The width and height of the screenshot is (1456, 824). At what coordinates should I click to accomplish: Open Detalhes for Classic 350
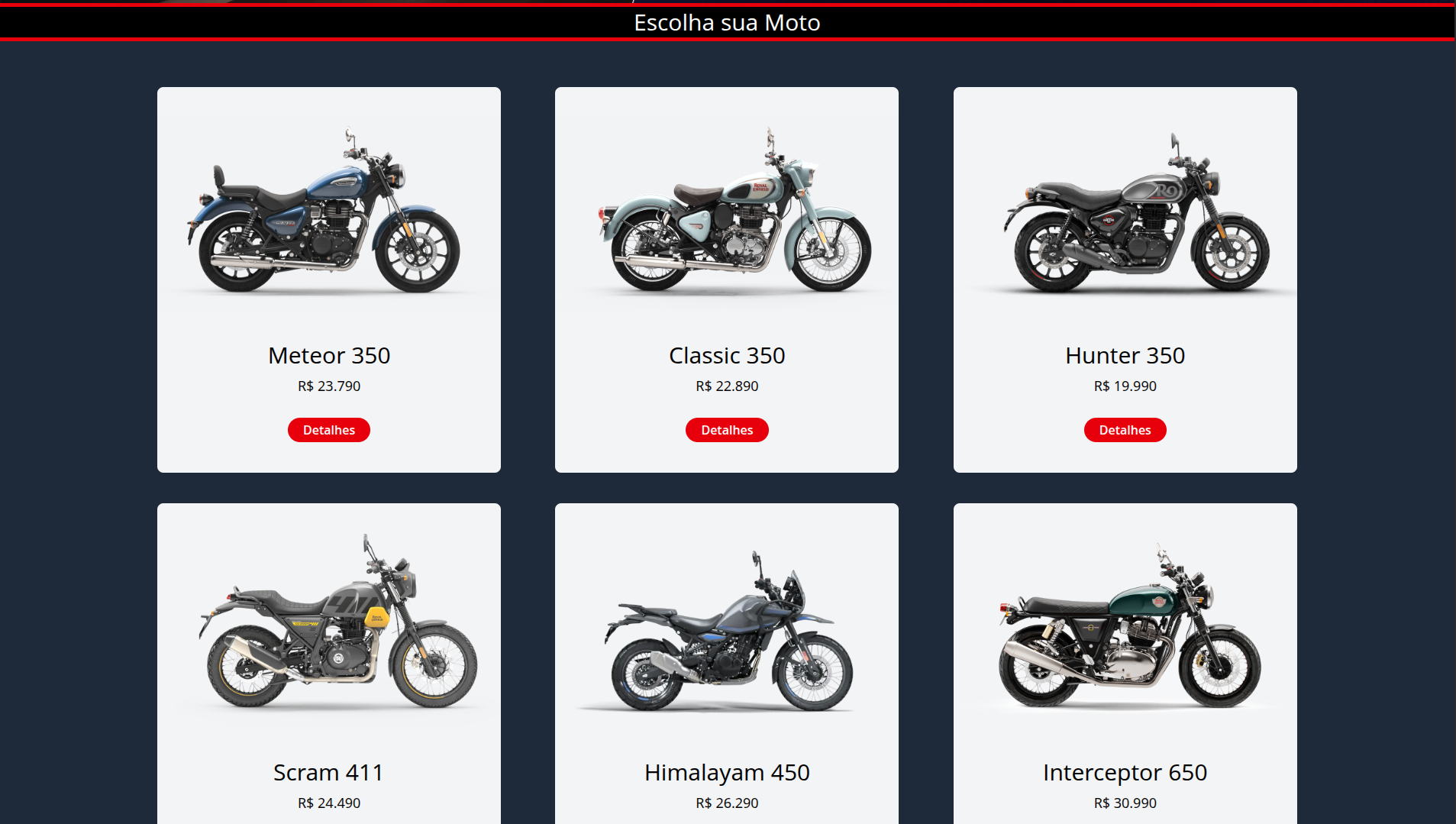pos(727,430)
